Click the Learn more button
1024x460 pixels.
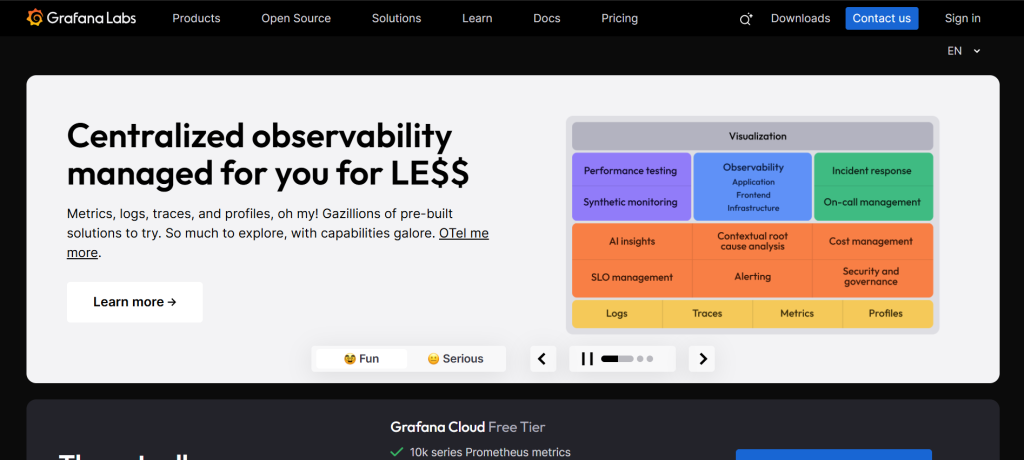pos(135,302)
